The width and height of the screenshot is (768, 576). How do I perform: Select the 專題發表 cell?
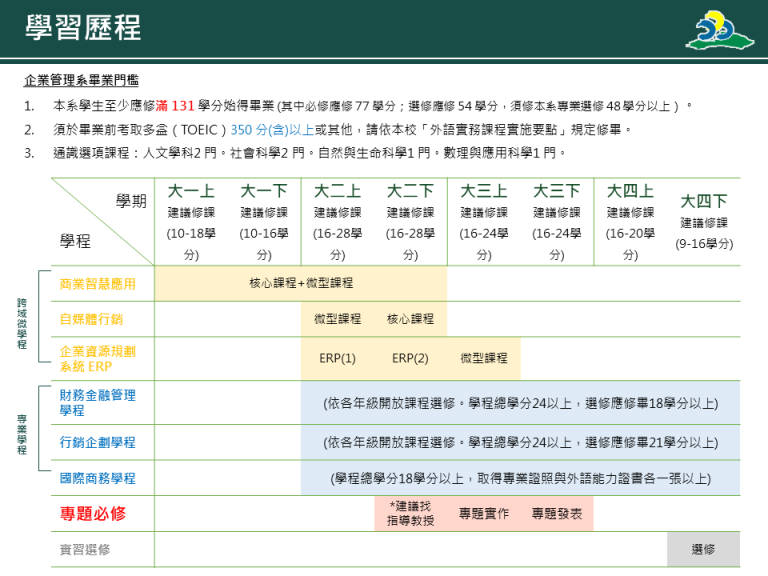557,513
